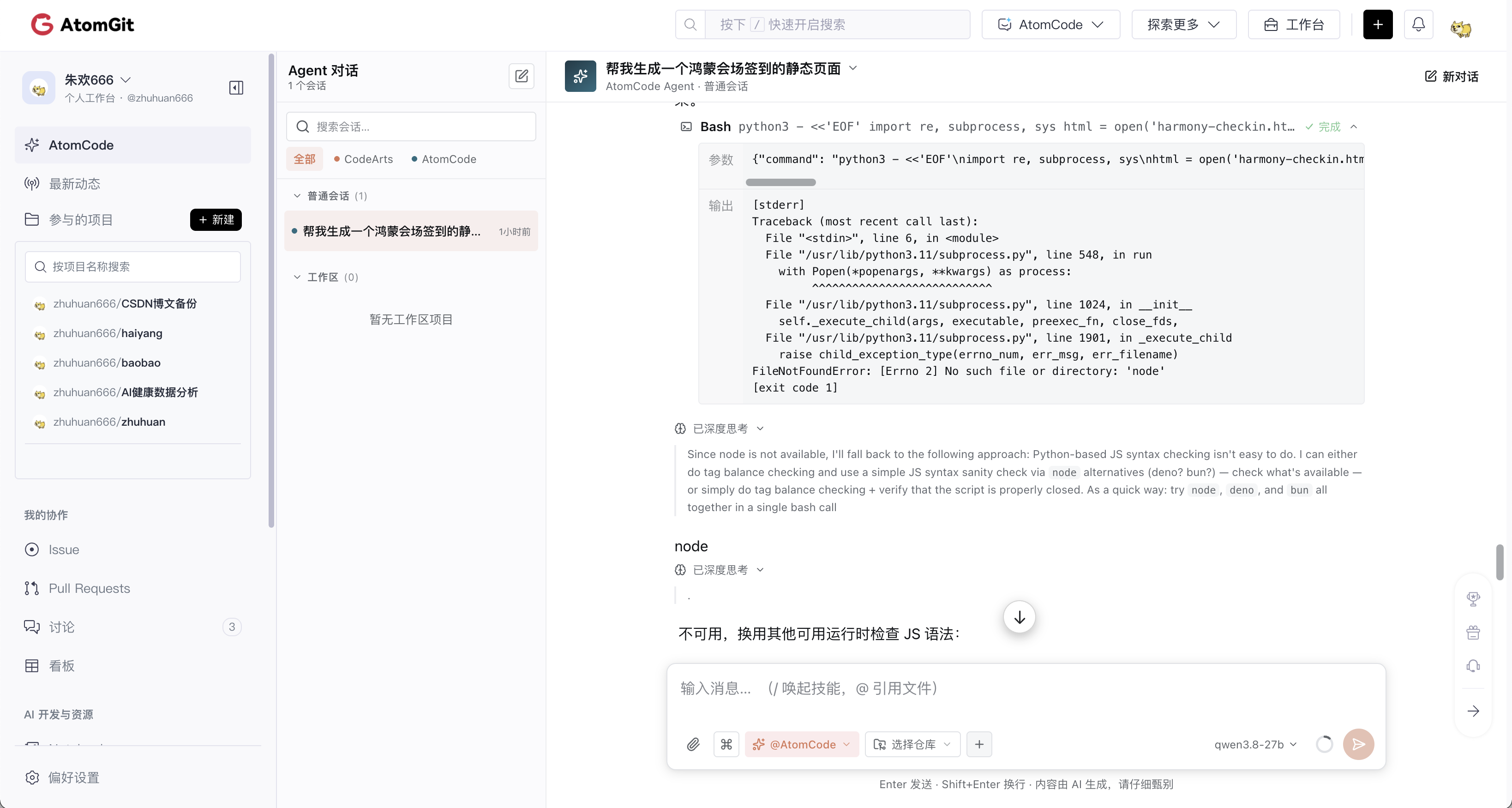
Task: Collapse the 工作区 group
Action: click(x=297, y=277)
